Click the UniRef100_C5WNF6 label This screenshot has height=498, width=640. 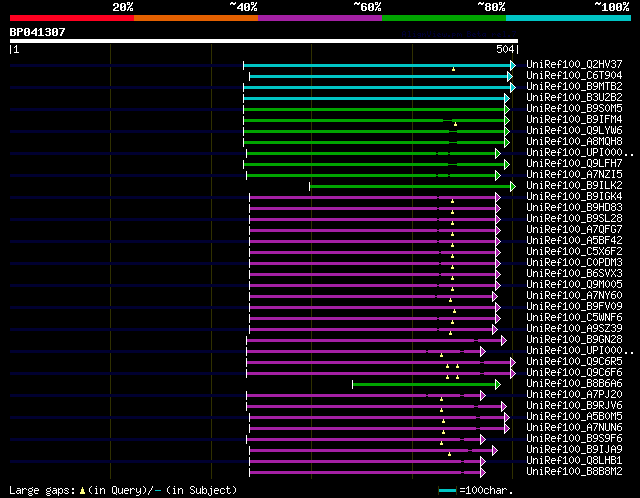click(574, 318)
